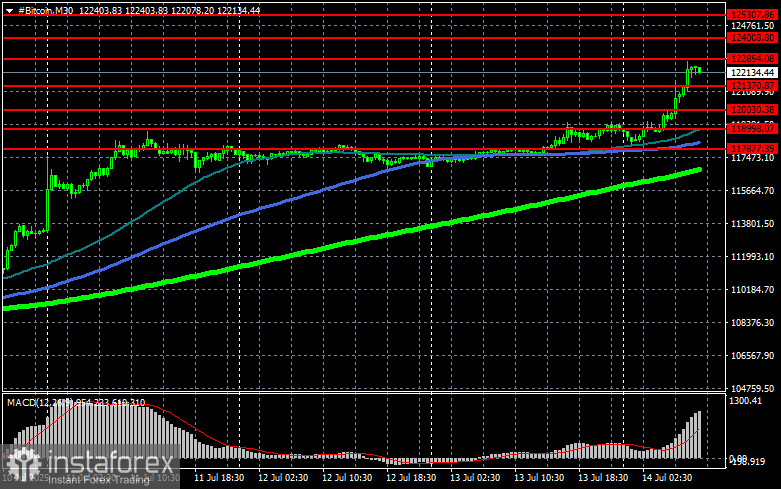
Task: Click the chart dropdown triangle beside #Bitcoin.M30
Action: click(x=9, y=10)
